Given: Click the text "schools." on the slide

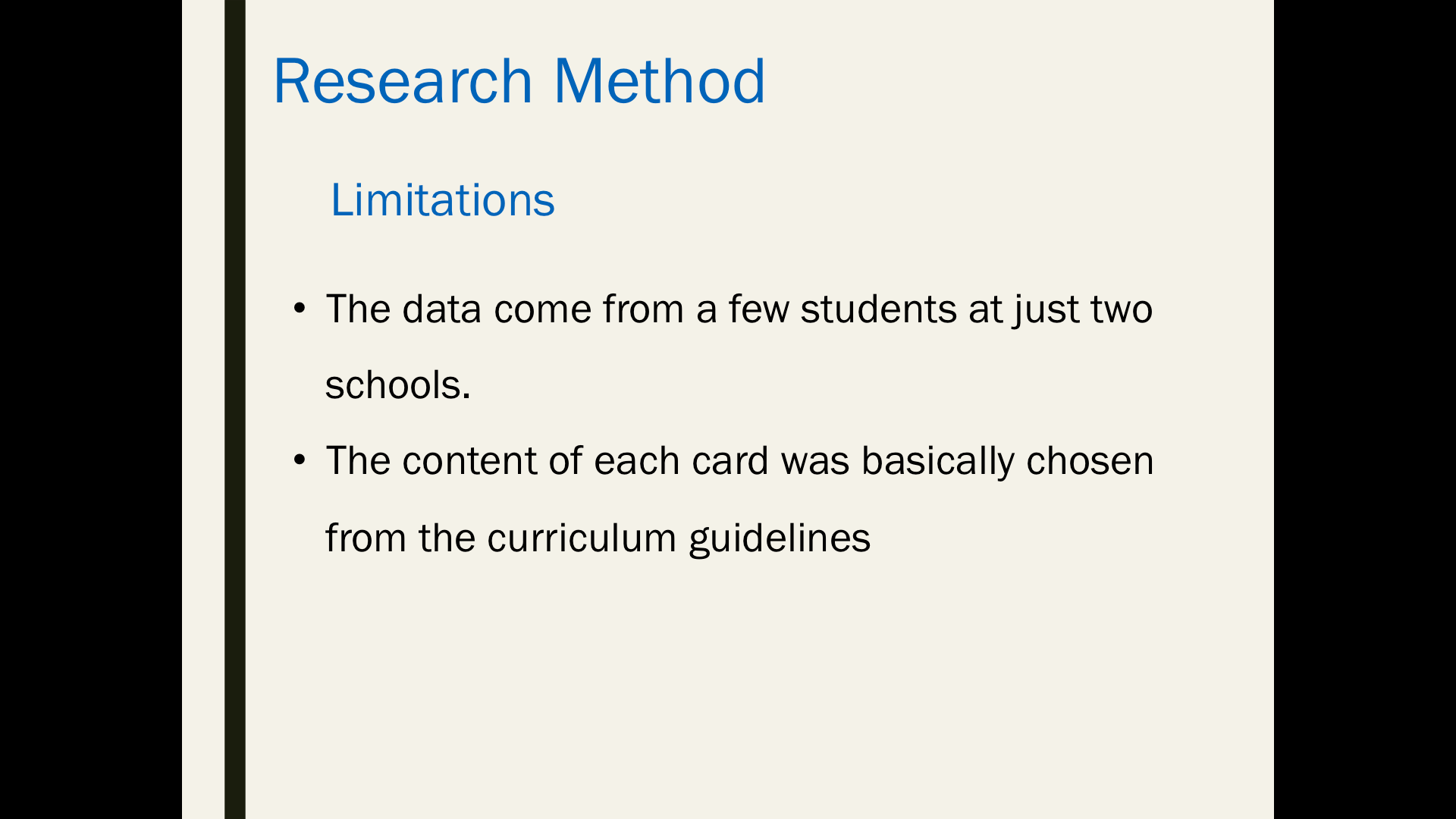Looking at the screenshot, I should 398,384.
